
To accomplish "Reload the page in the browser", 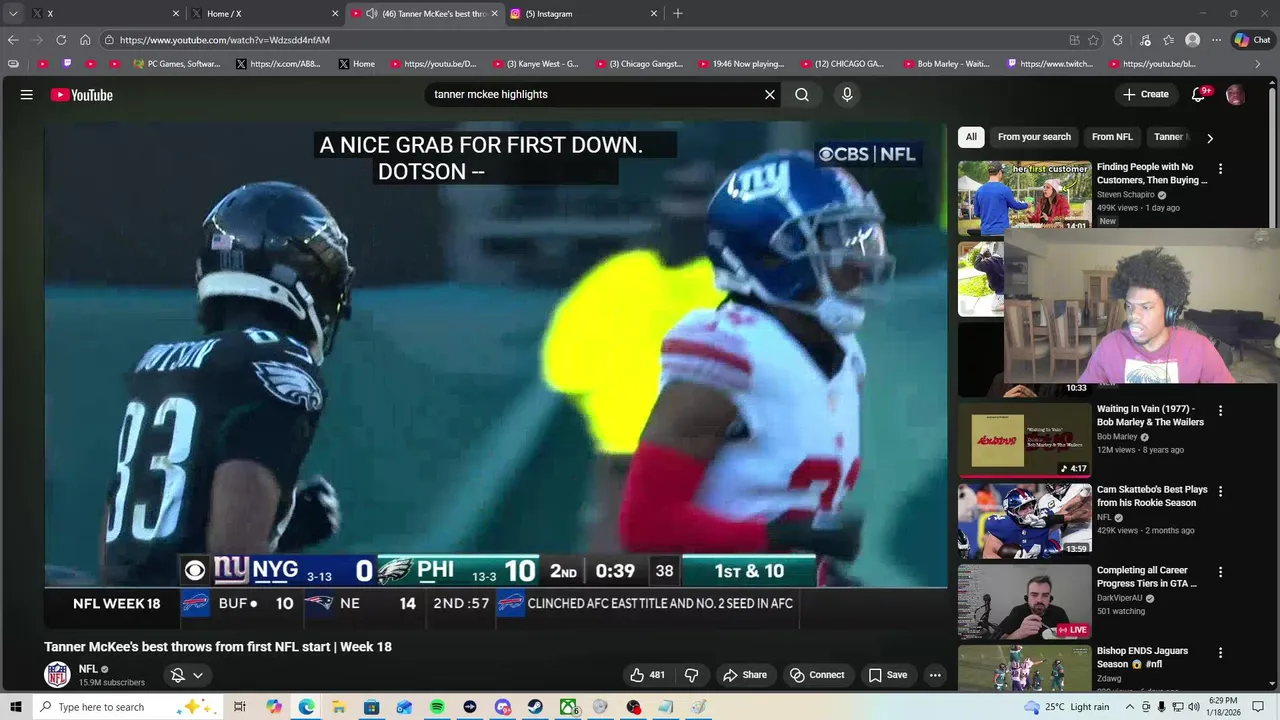I will [x=61, y=40].
